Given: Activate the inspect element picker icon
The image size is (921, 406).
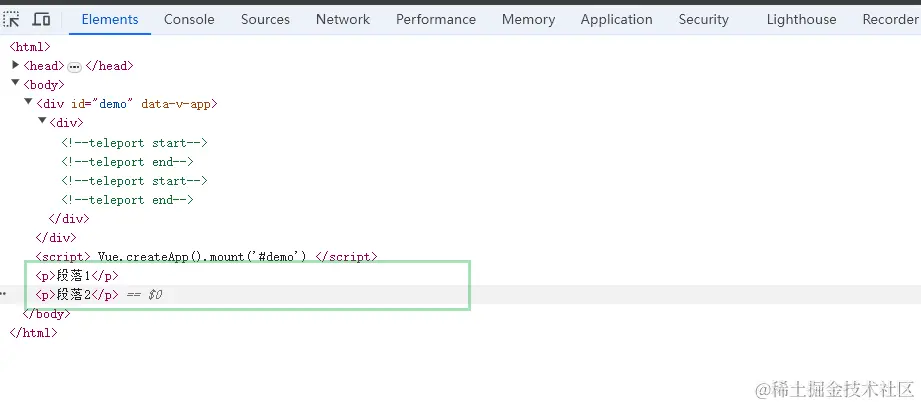Looking at the screenshot, I should pos(13,19).
